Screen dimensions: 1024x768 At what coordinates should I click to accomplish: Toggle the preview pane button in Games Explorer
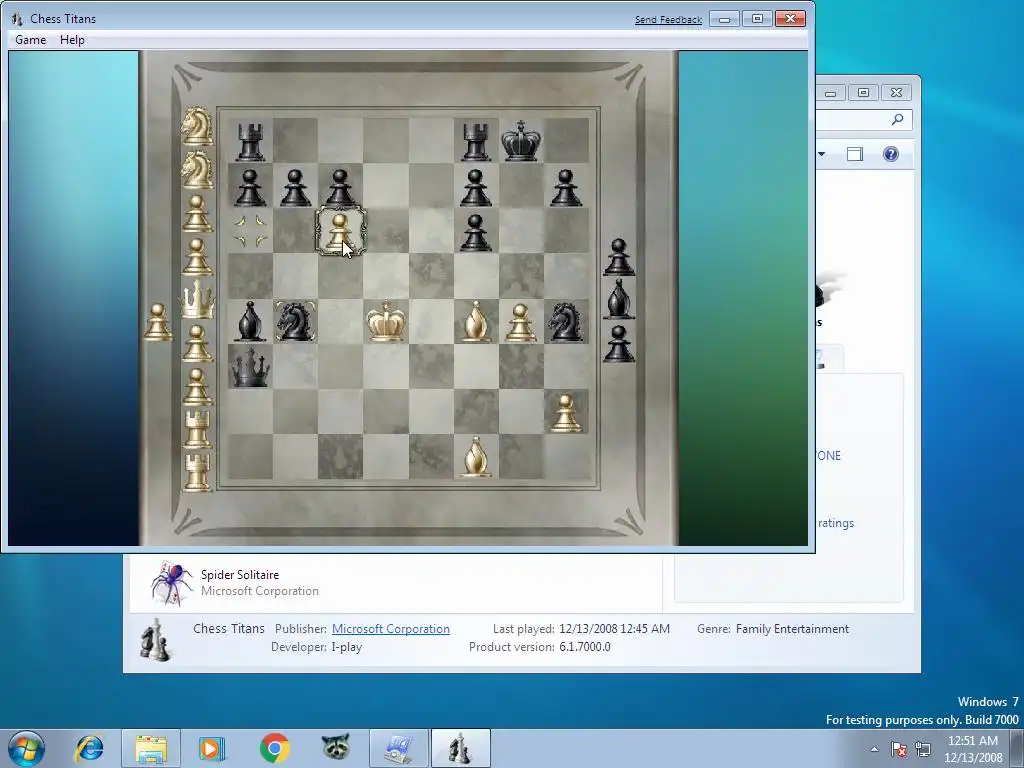[855, 154]
